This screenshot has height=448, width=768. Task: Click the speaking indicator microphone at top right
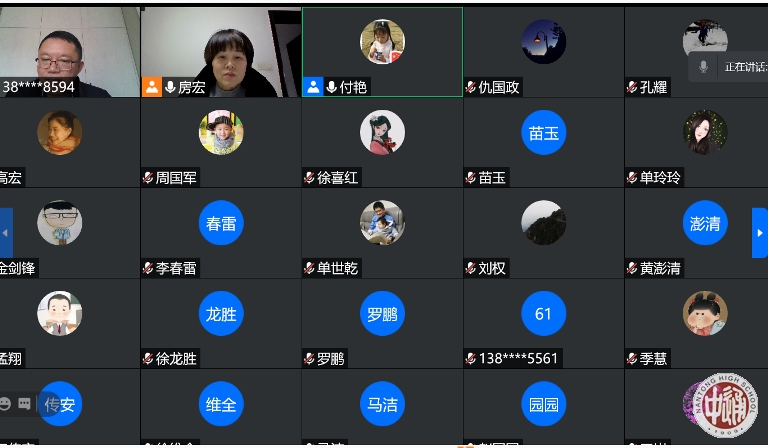(x=703, y=67)
